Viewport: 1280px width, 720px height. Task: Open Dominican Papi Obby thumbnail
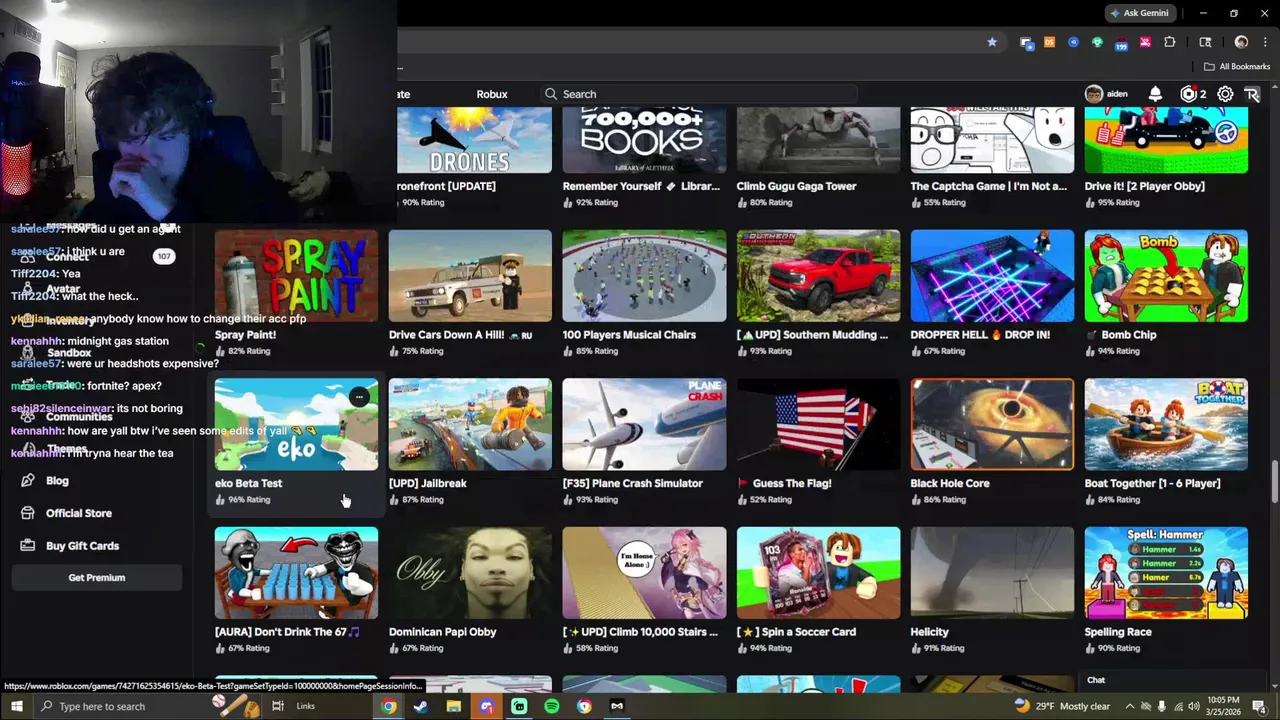click(x=470, y=573)
